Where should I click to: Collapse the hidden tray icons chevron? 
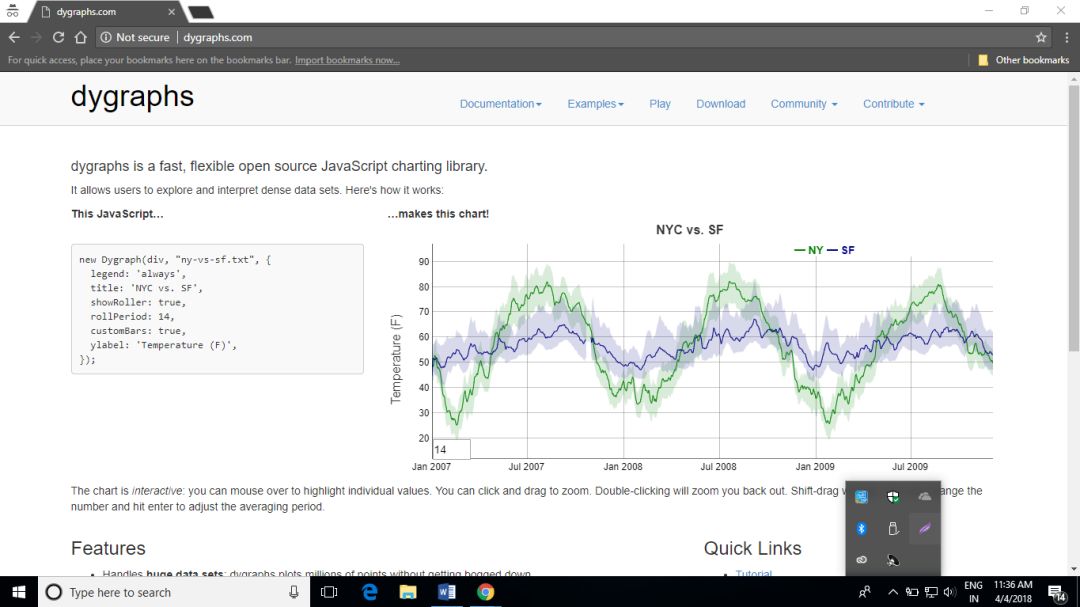893,592
